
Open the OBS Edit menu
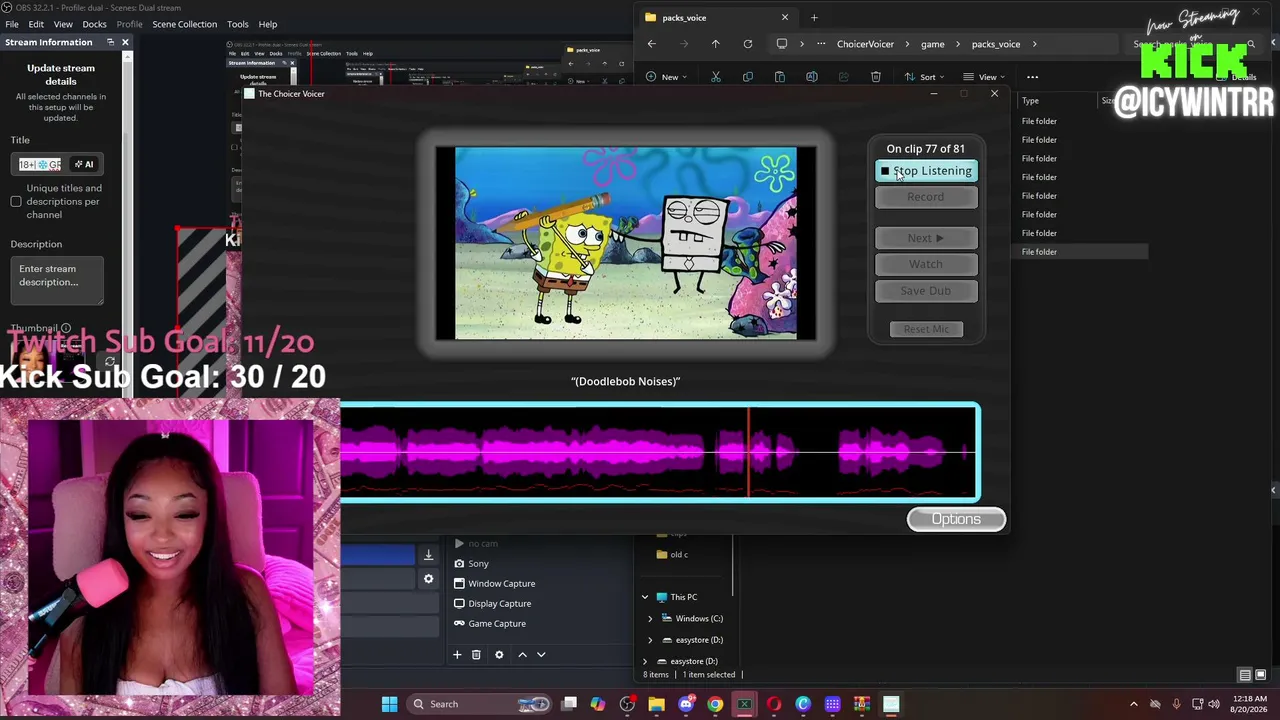(36, 24)
